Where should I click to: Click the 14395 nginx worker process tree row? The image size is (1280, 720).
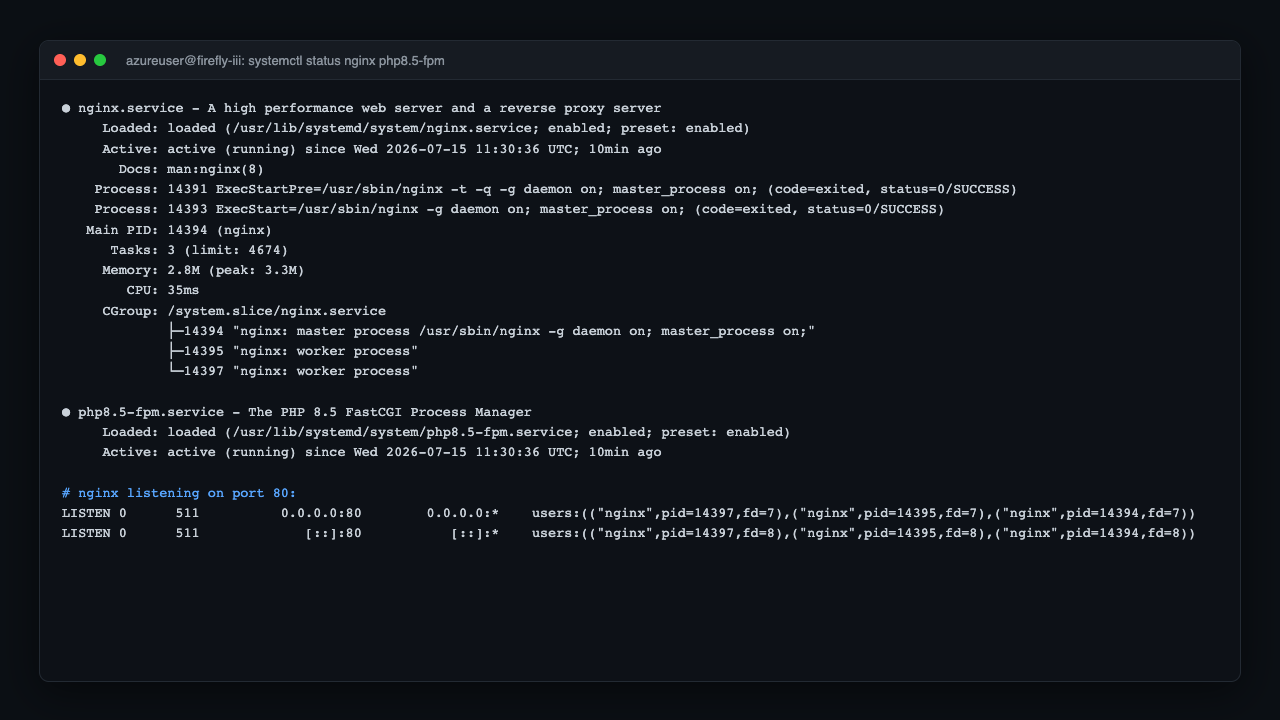point(293,351)
